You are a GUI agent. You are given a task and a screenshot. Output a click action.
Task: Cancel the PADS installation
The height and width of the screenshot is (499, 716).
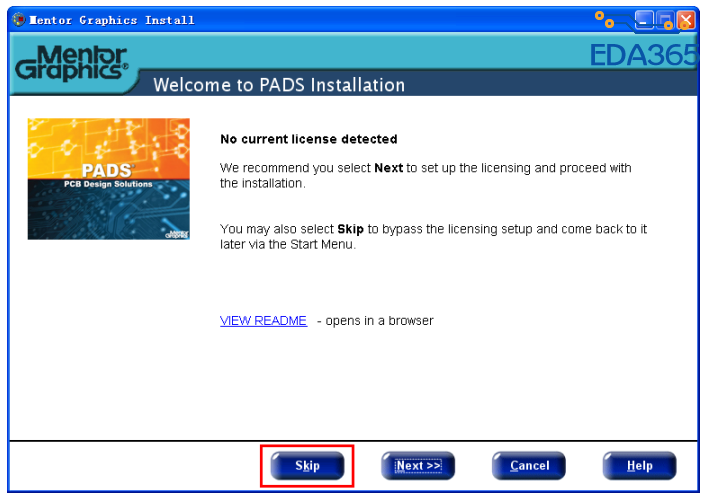pos(529,466)
